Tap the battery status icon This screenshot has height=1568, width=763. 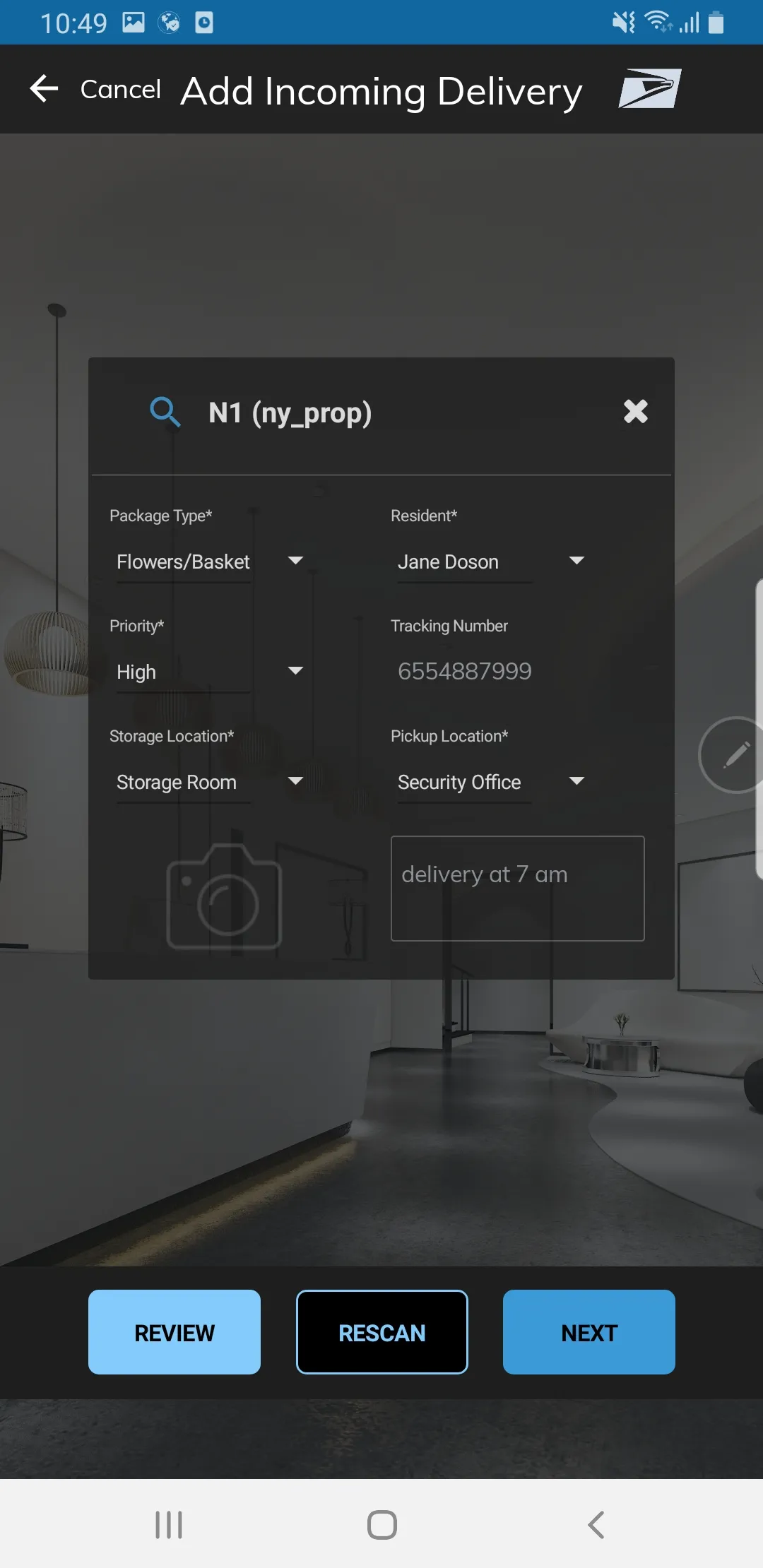point(716,22)
